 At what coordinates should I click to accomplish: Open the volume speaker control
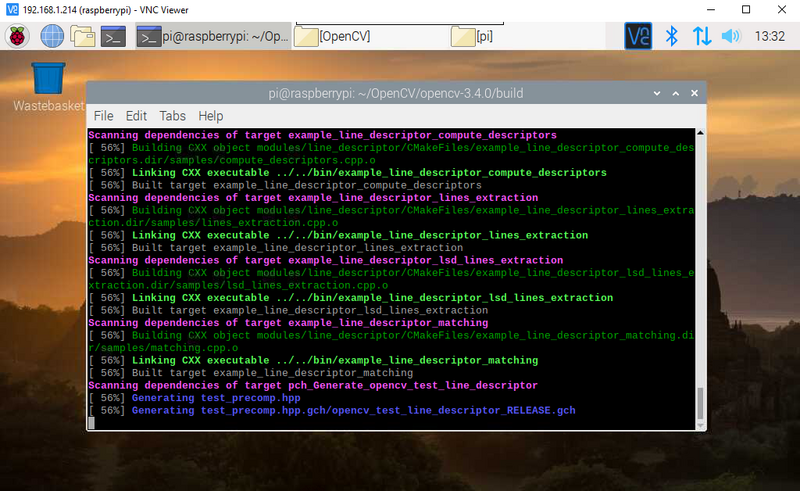[731, 36]
